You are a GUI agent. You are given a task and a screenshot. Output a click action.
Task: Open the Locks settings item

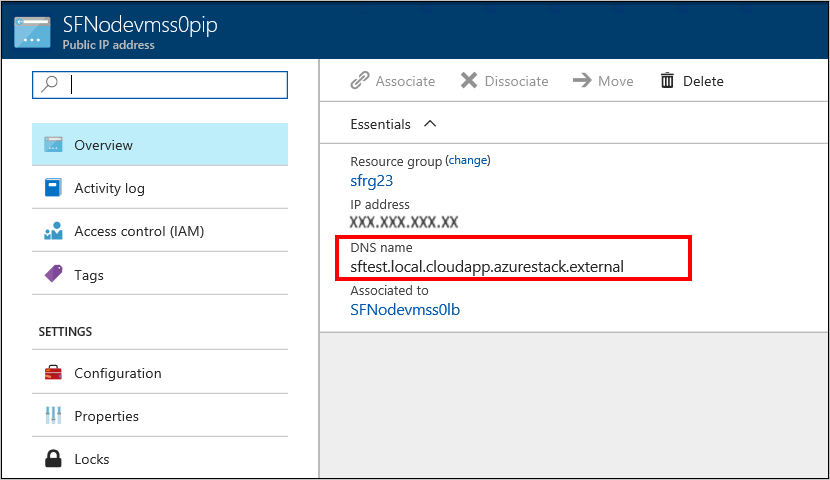160,458
